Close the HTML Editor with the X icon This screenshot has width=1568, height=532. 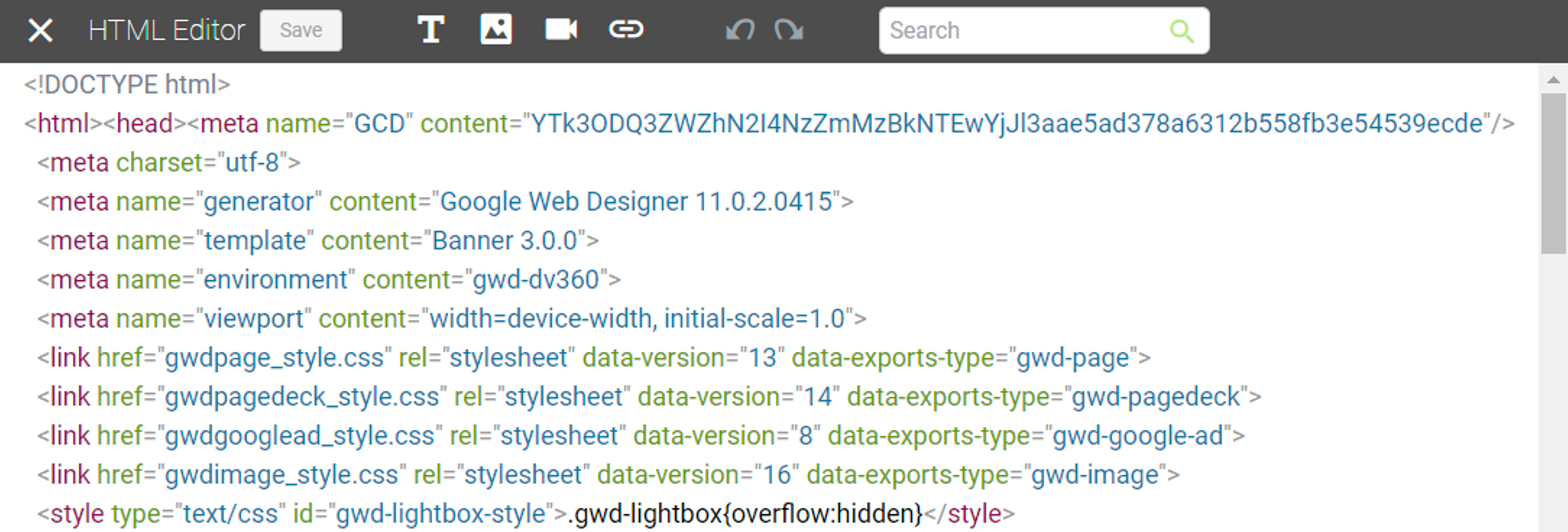(40, 31)
